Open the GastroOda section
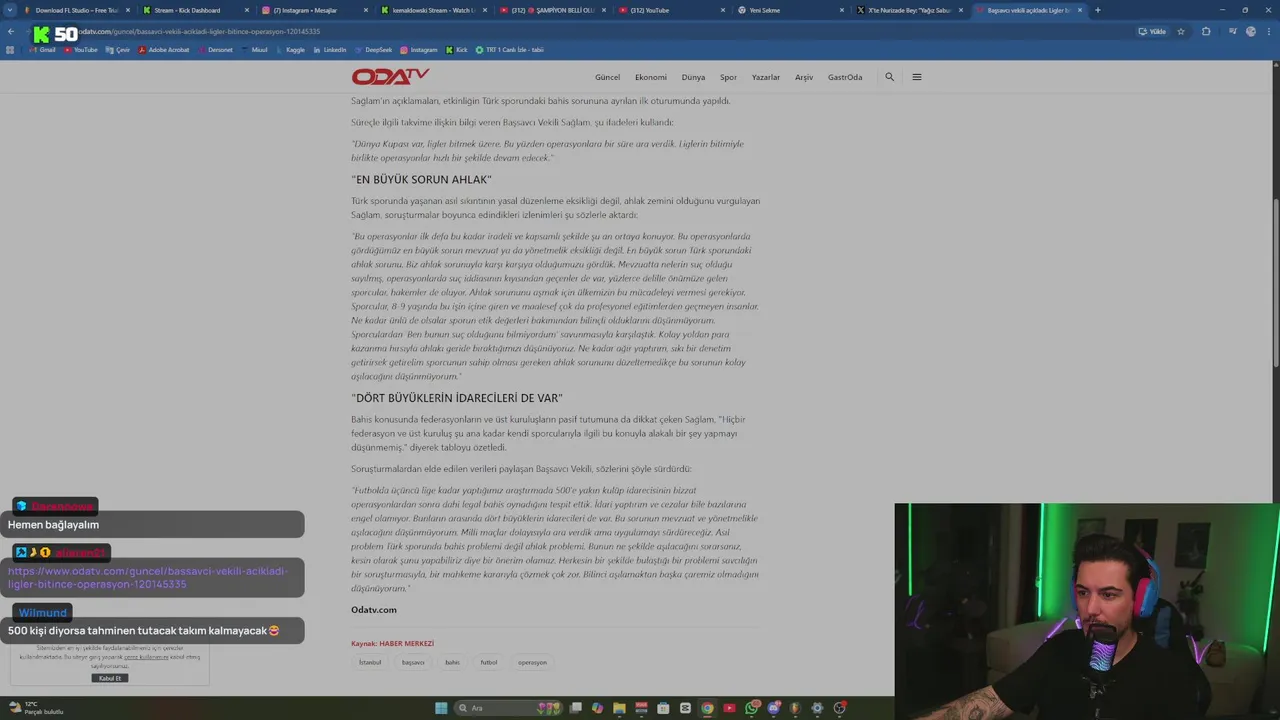 tap(845, 77)
